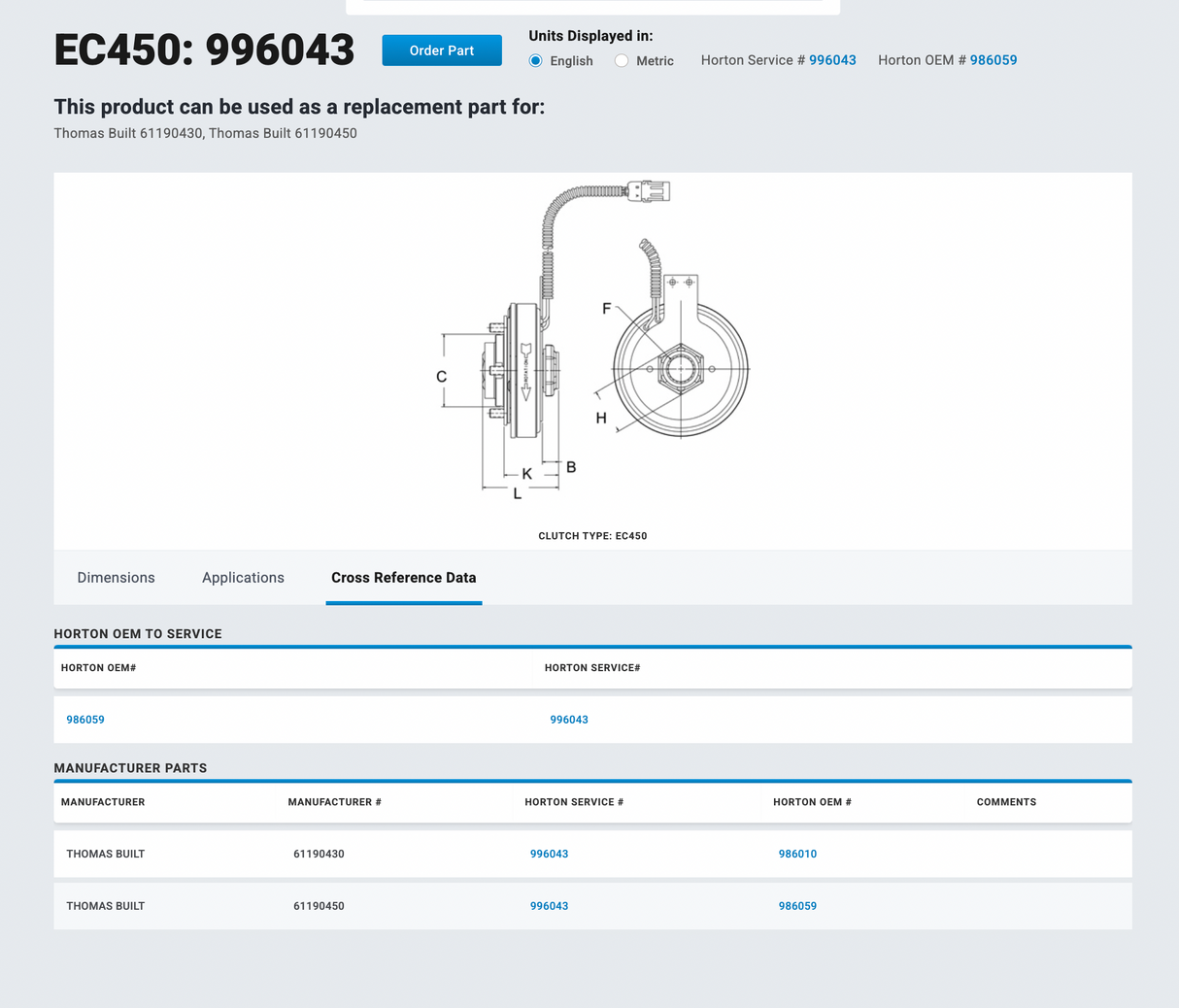Switch units to Metric
Screen dimensions: 1179x1008
622,60
